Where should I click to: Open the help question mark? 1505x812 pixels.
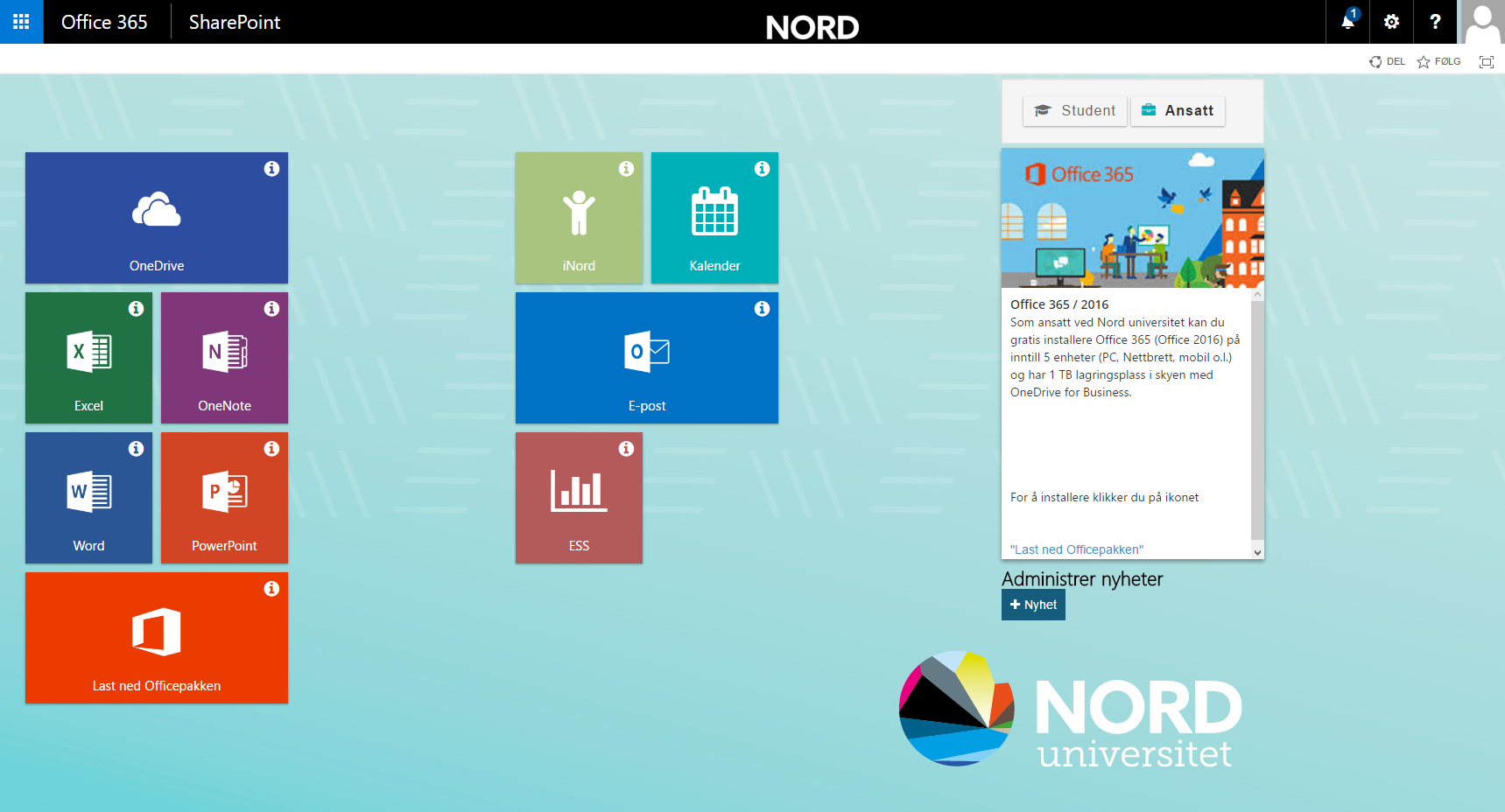click(x=1435, y=22)
